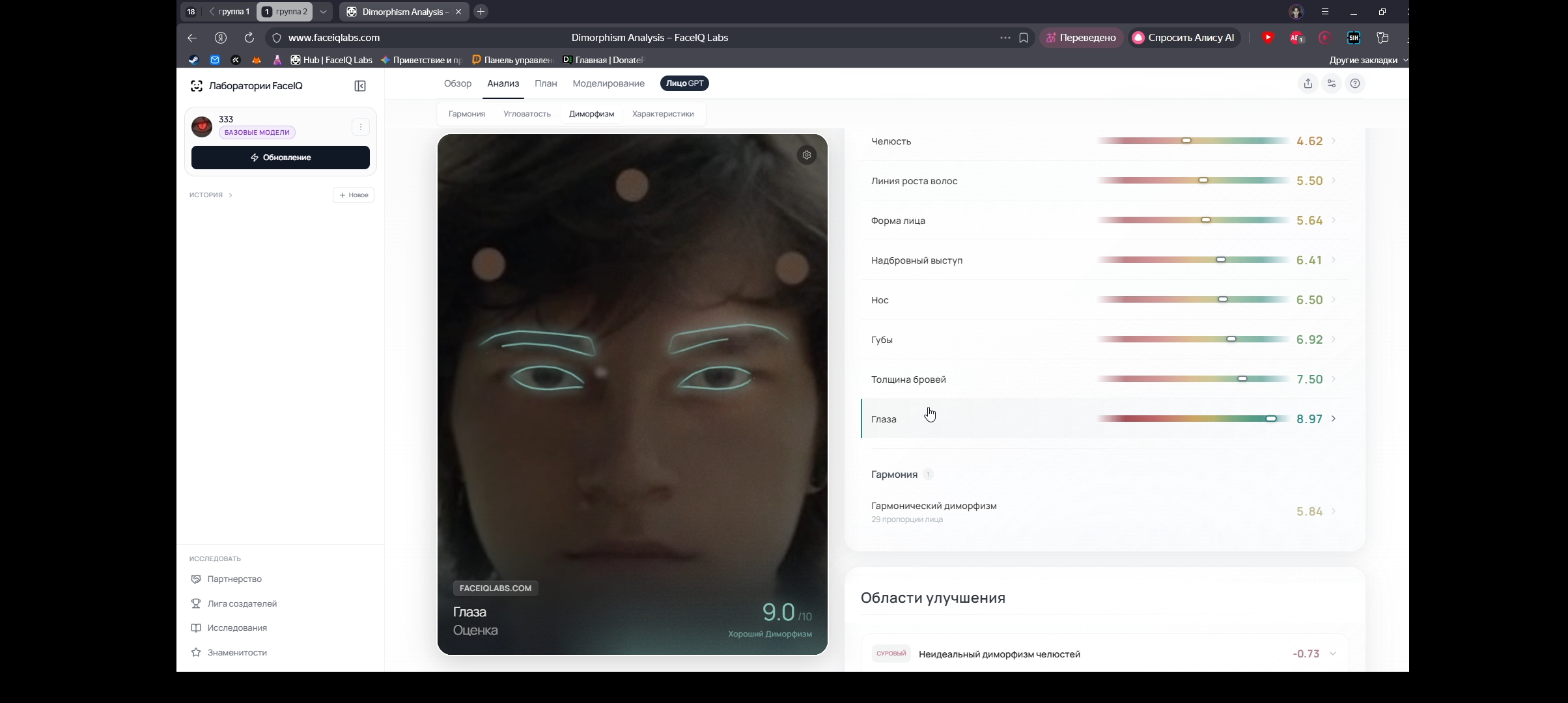Create new analysis with Новое button
The width and height of the screenshot is (1568, 703).
(354, 195)
